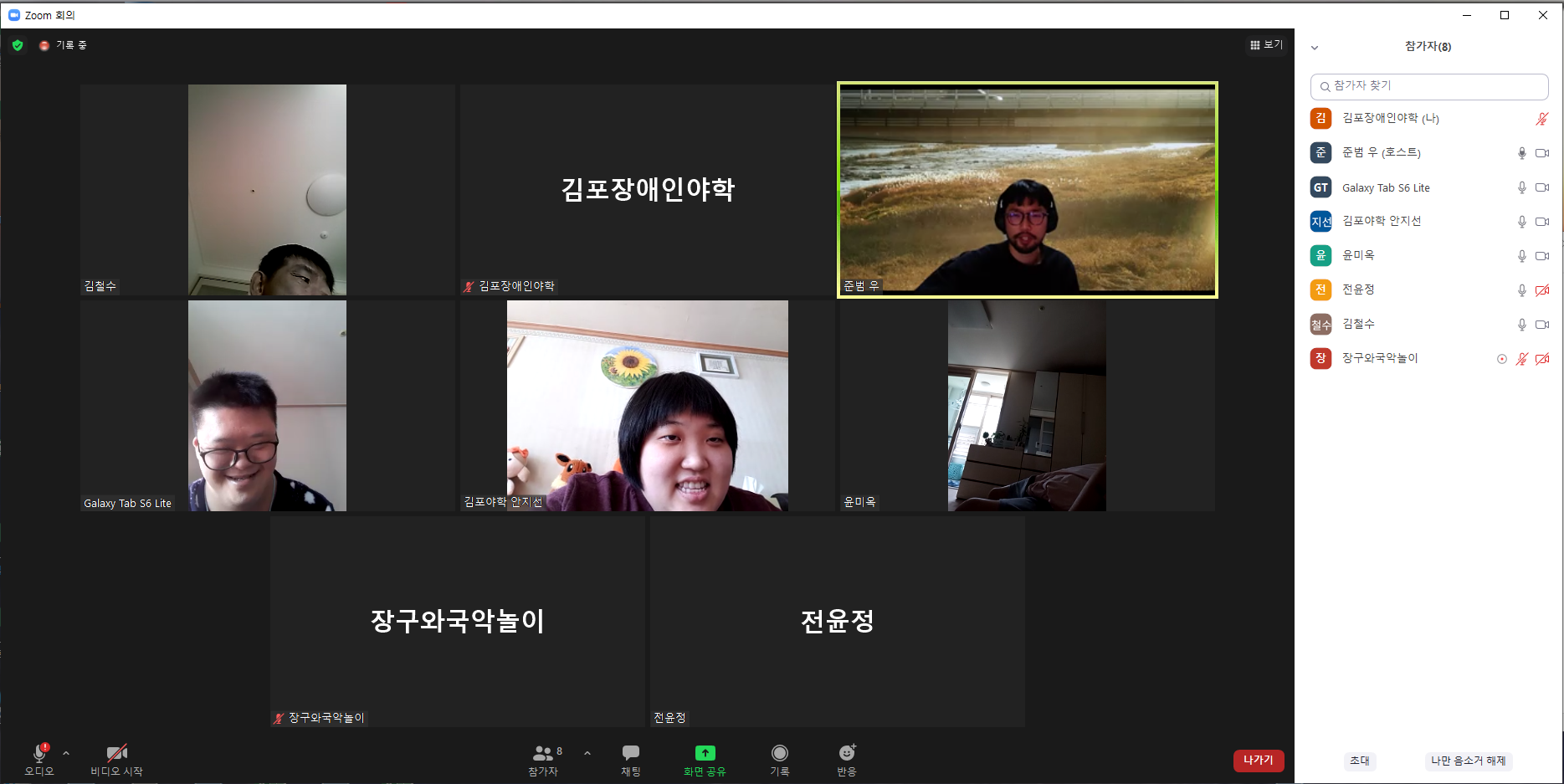The height and width of the screenshot is (784, 1564).
Task: Click the muted mic icon for 김포장애인야학 (나)
Action: pyautogui.click(x=1541, y=119)
